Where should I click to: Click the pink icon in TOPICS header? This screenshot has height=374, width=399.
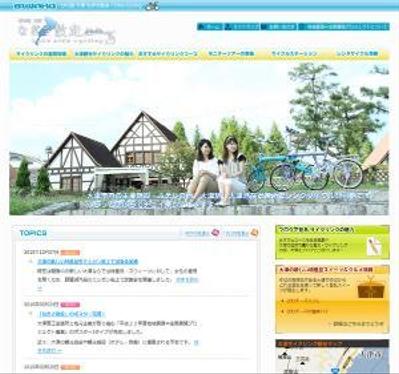point(215,233)
